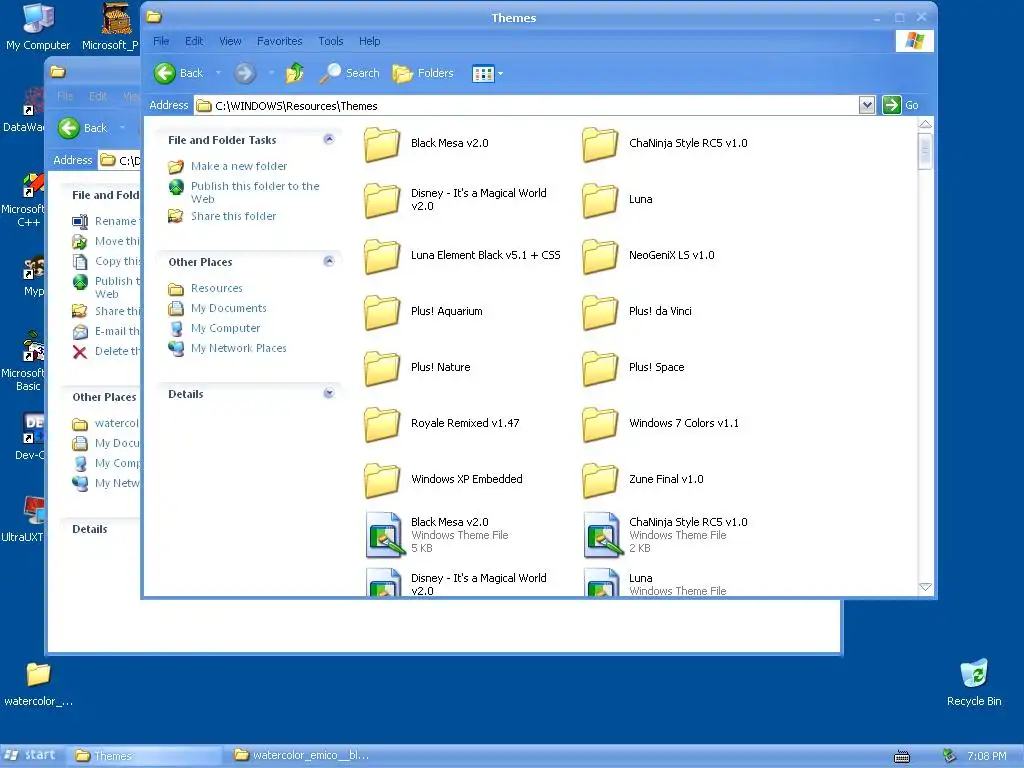This screenshot has width=1024, height=768.
Task: Click Share this folder link
Action: click(x=233, y=216)
